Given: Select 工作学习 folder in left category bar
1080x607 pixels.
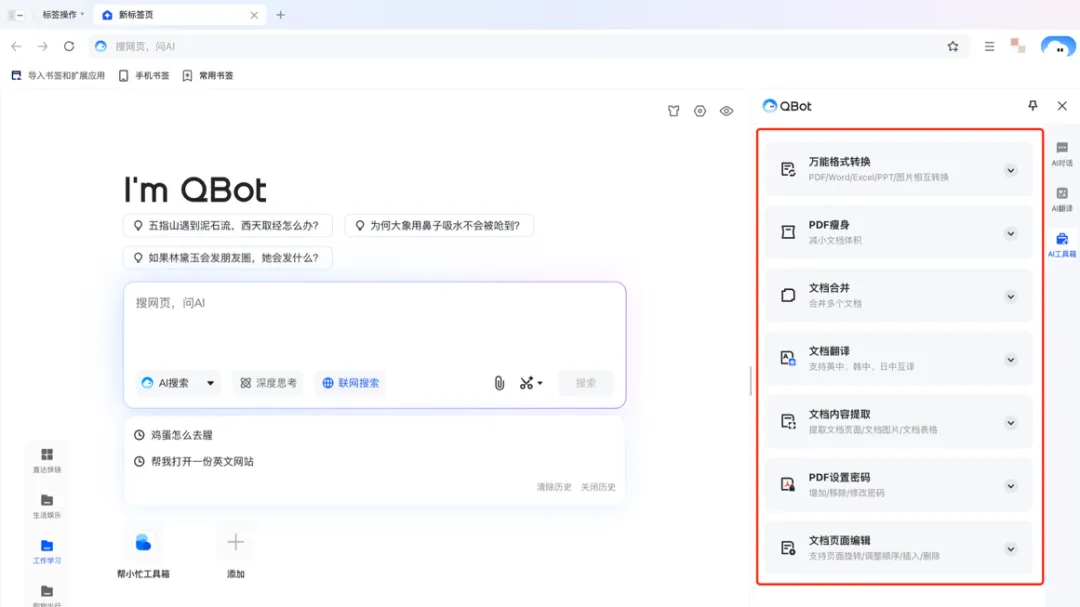Looking at the screenshot, I should (47, 552).
